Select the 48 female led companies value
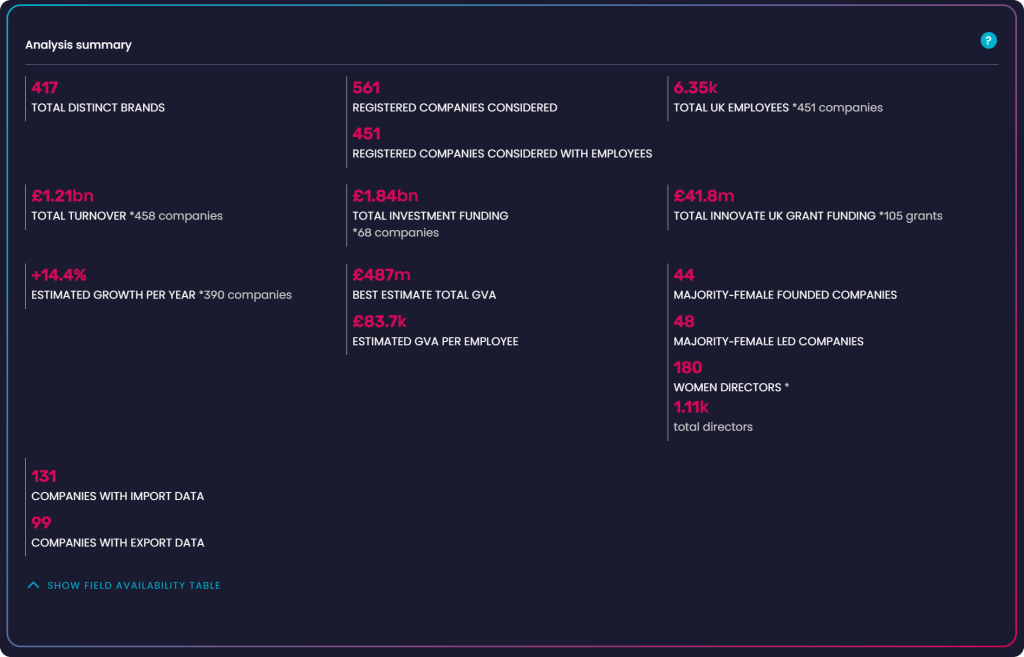This screenshot has width=1024, height=657. [x=684, y=321]
